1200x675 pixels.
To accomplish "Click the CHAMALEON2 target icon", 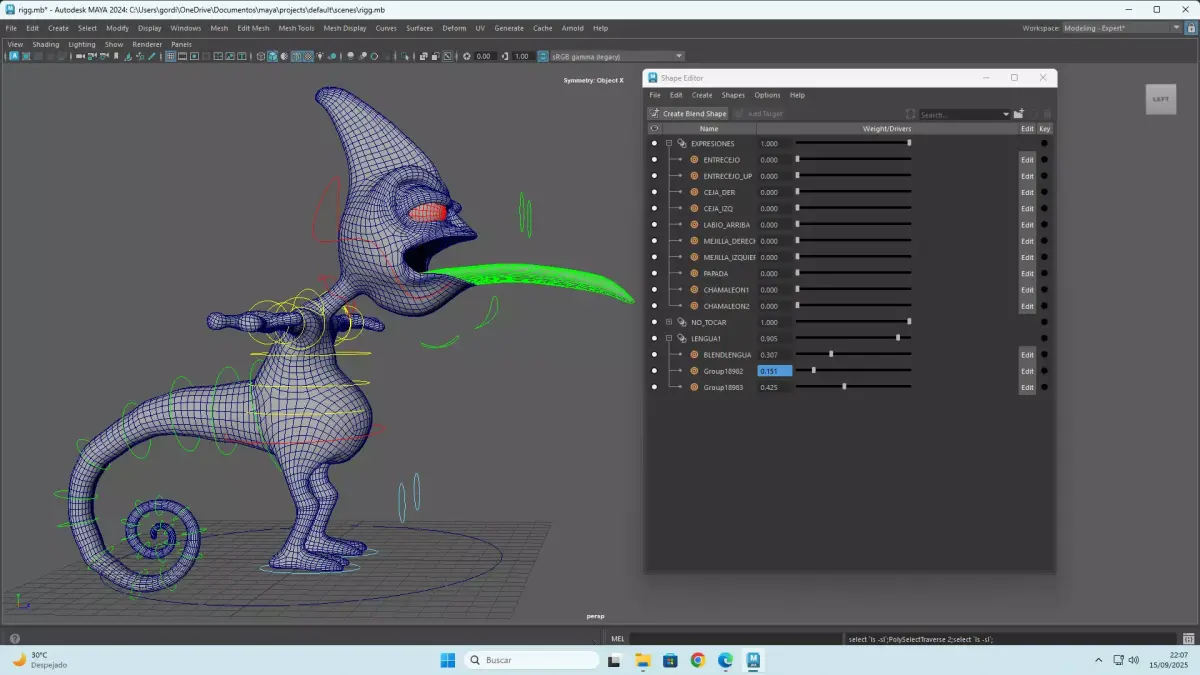I will 694,306.
